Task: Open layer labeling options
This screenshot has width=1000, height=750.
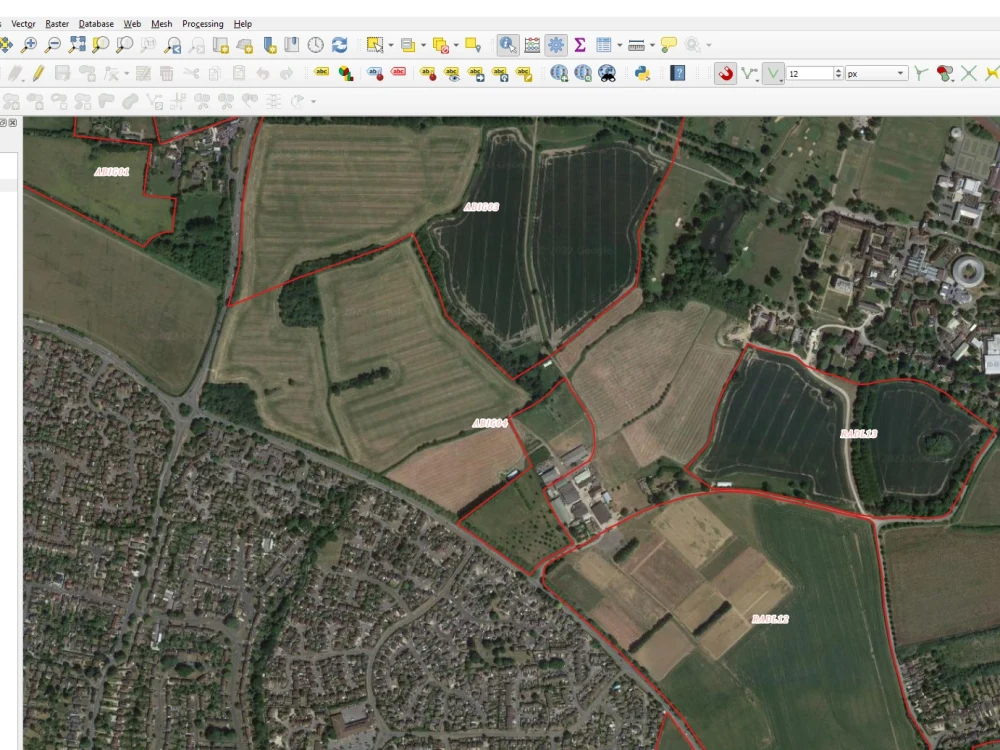Action: [x=321, y=73]
